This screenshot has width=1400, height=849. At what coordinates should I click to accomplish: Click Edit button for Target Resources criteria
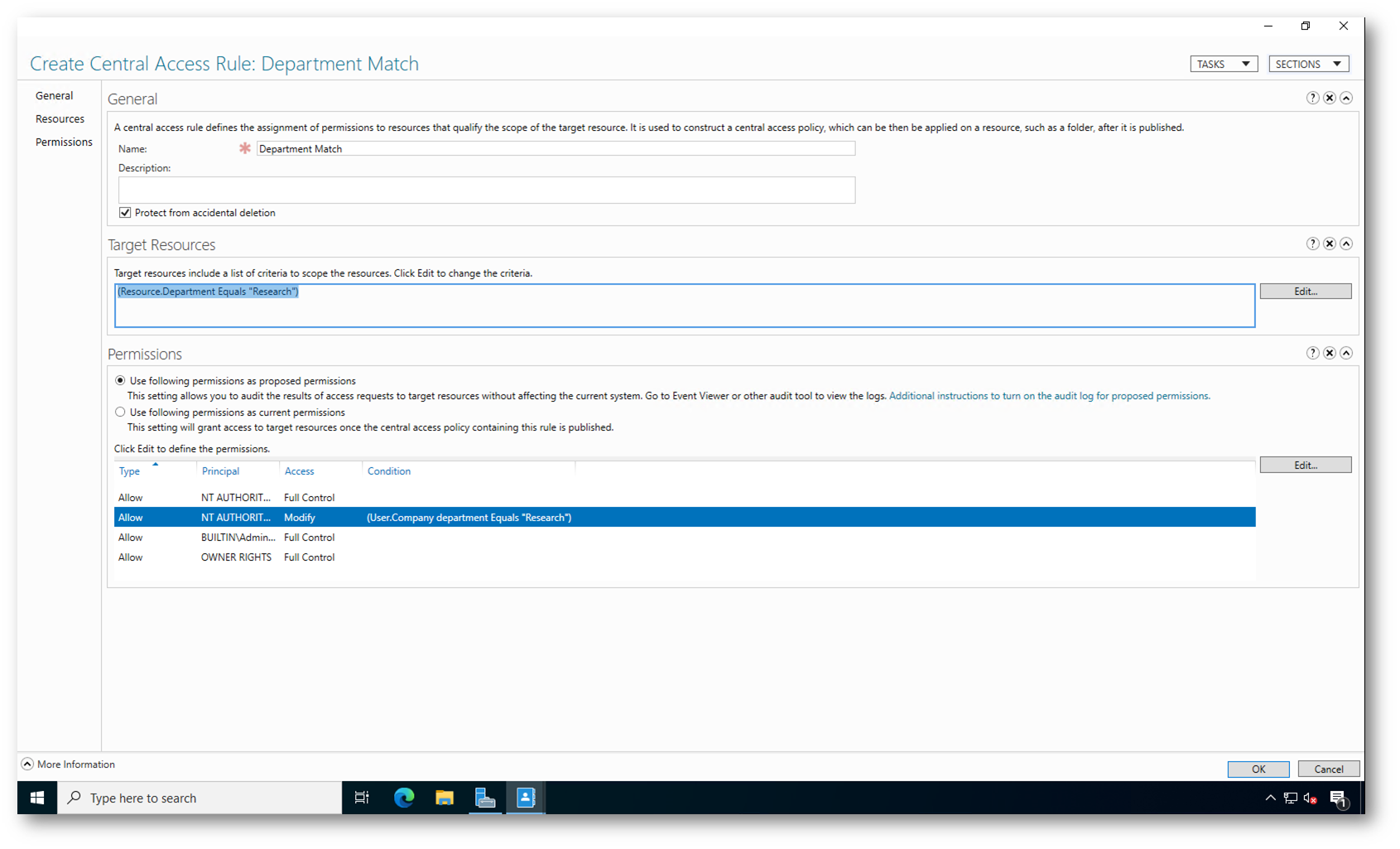(1305, 292)
